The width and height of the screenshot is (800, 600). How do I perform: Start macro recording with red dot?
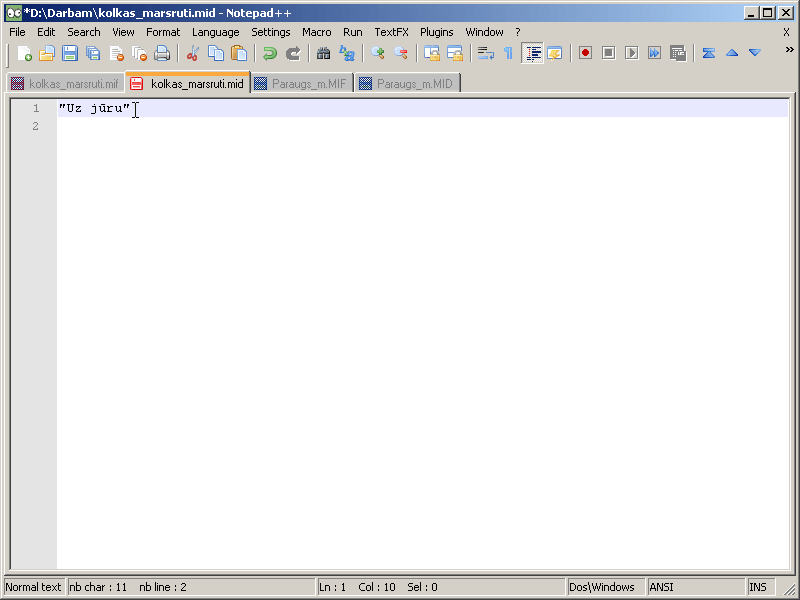click(x=585, y=53)
